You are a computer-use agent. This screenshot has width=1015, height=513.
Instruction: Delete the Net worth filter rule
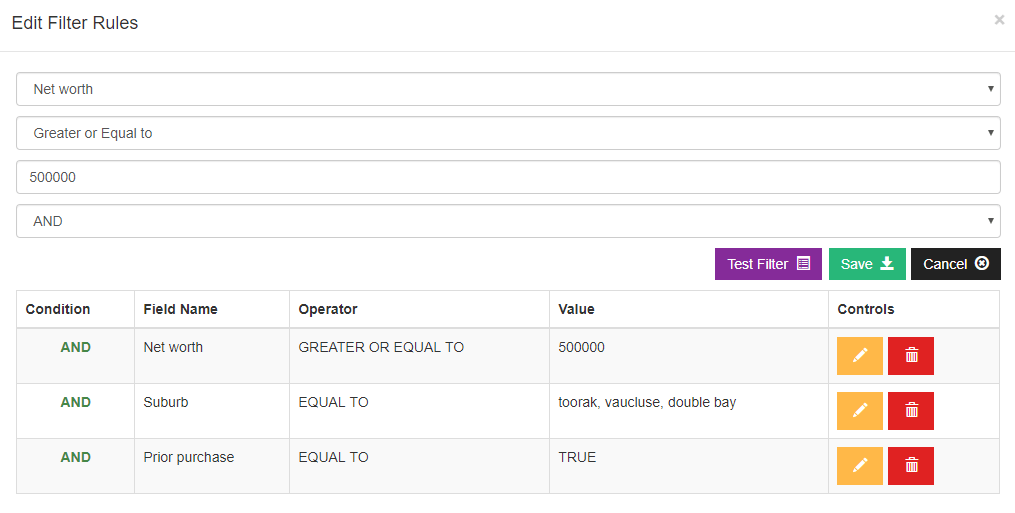coord(911,356)
